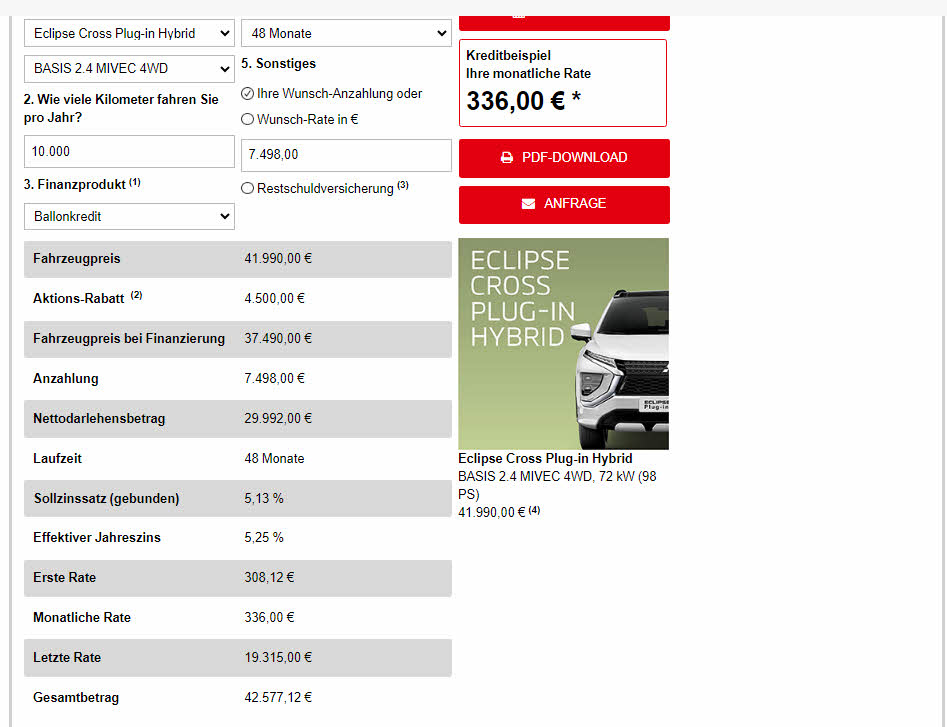Click the Erste Rate row label

(x=65, y=577)
